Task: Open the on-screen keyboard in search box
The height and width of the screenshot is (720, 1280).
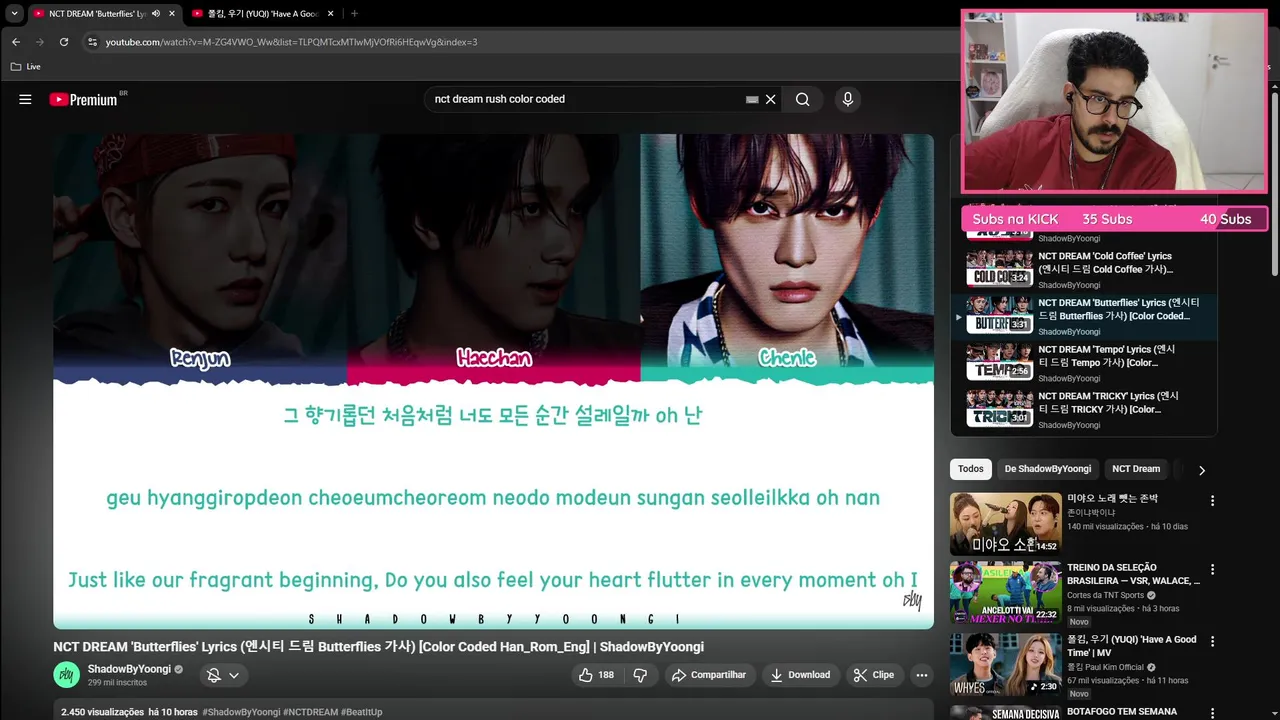Action: point(752,99)
